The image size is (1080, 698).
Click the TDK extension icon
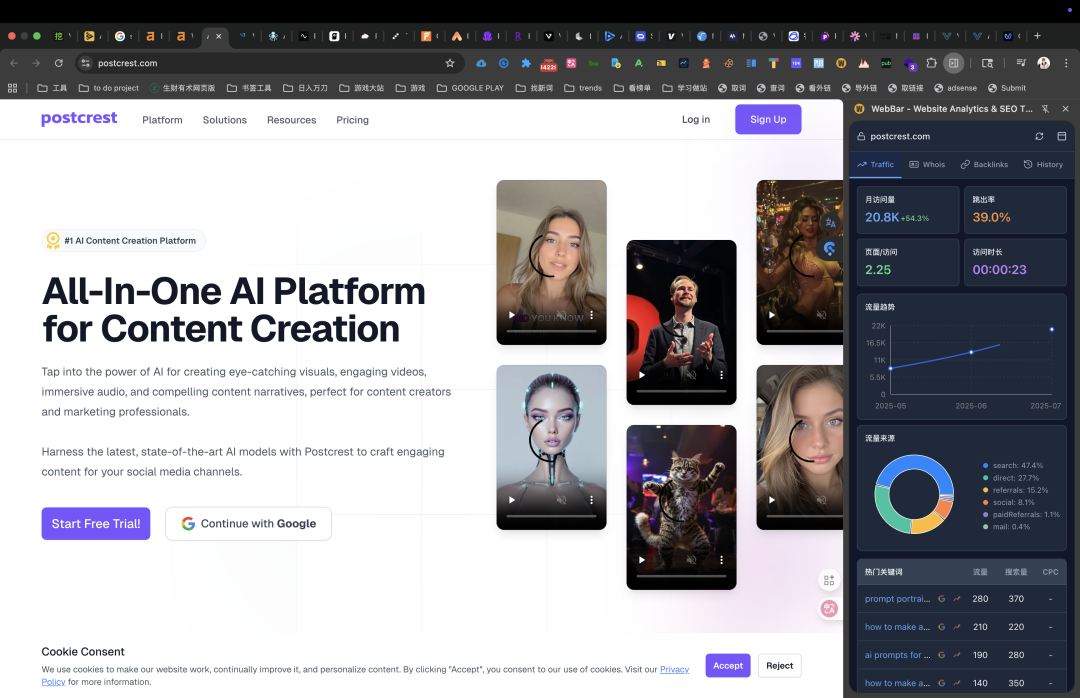[x=796, y=63]
